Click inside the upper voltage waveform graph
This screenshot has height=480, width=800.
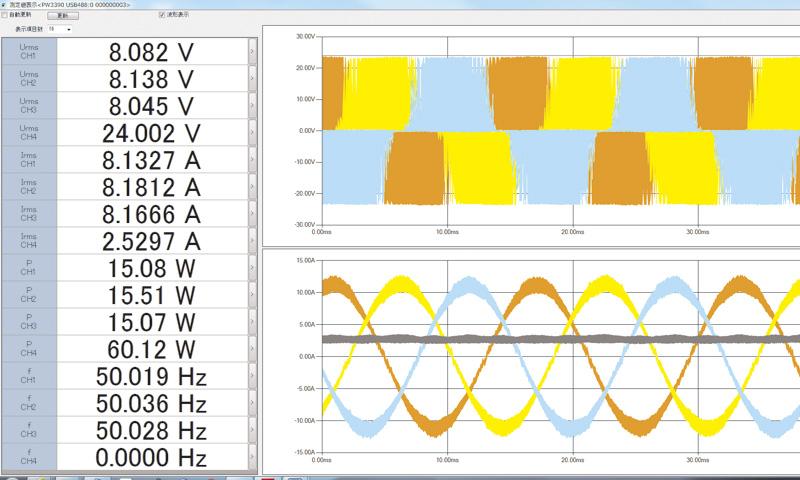tap(550, 130)
